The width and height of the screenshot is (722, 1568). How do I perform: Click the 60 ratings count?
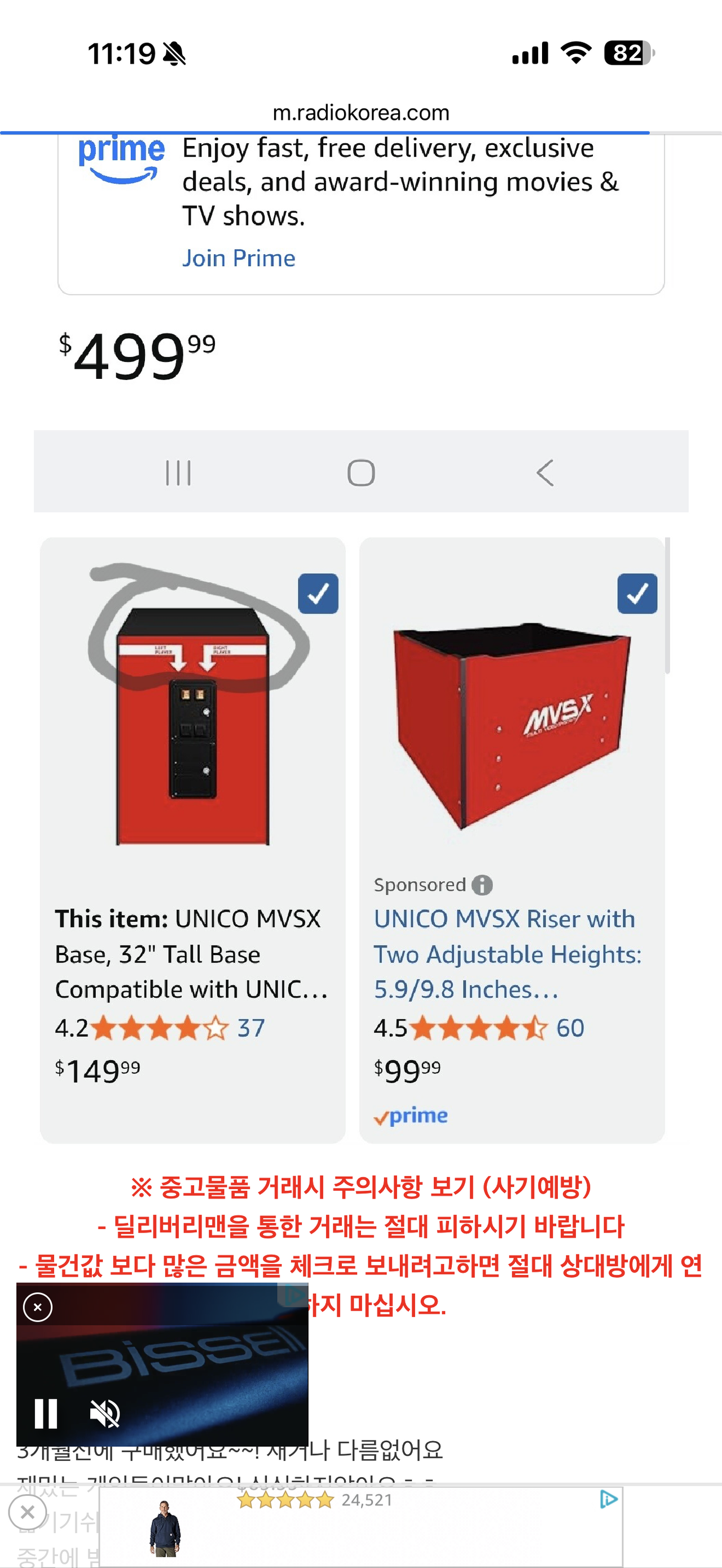click(570, 1028)
